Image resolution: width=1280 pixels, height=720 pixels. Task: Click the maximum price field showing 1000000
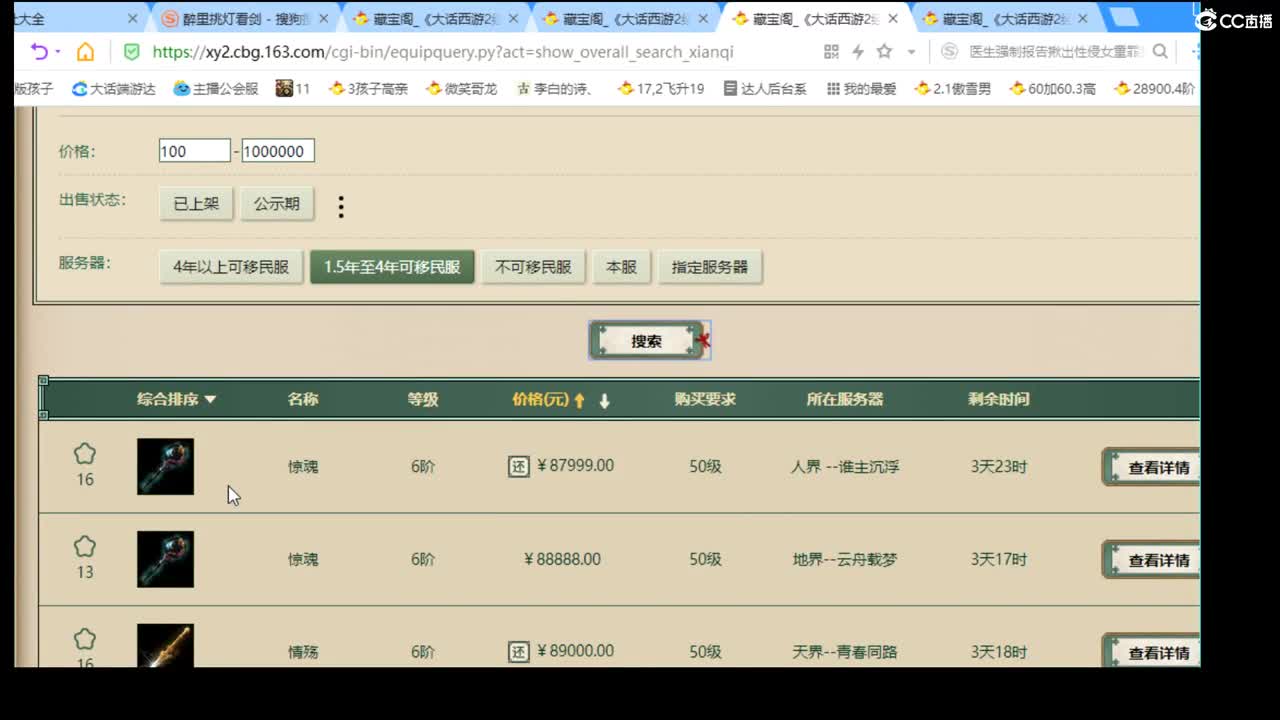pyautogui.click(x=278, y=151)
